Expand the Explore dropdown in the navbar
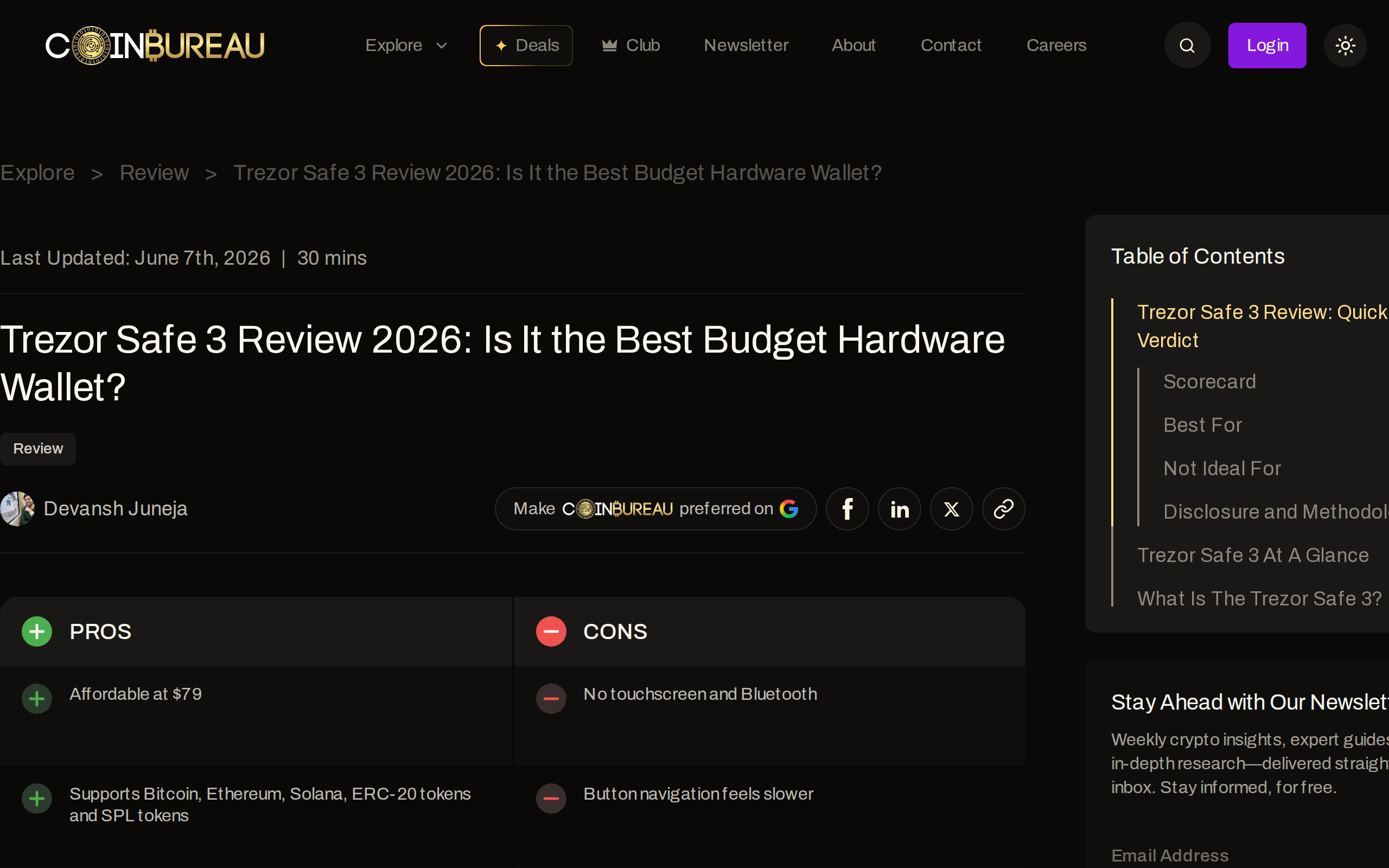Viewport: 1389px width, 868px height. [x=406, y=46]
